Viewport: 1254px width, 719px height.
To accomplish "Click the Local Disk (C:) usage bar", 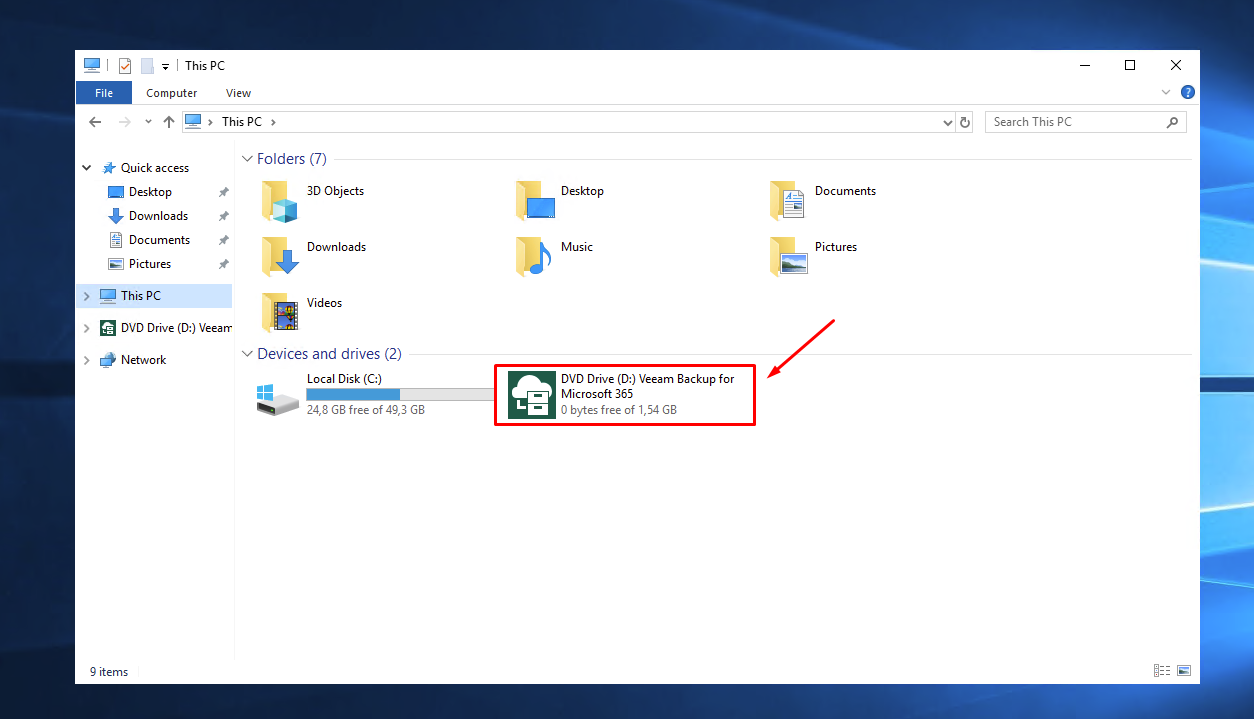I will (400, 395).
